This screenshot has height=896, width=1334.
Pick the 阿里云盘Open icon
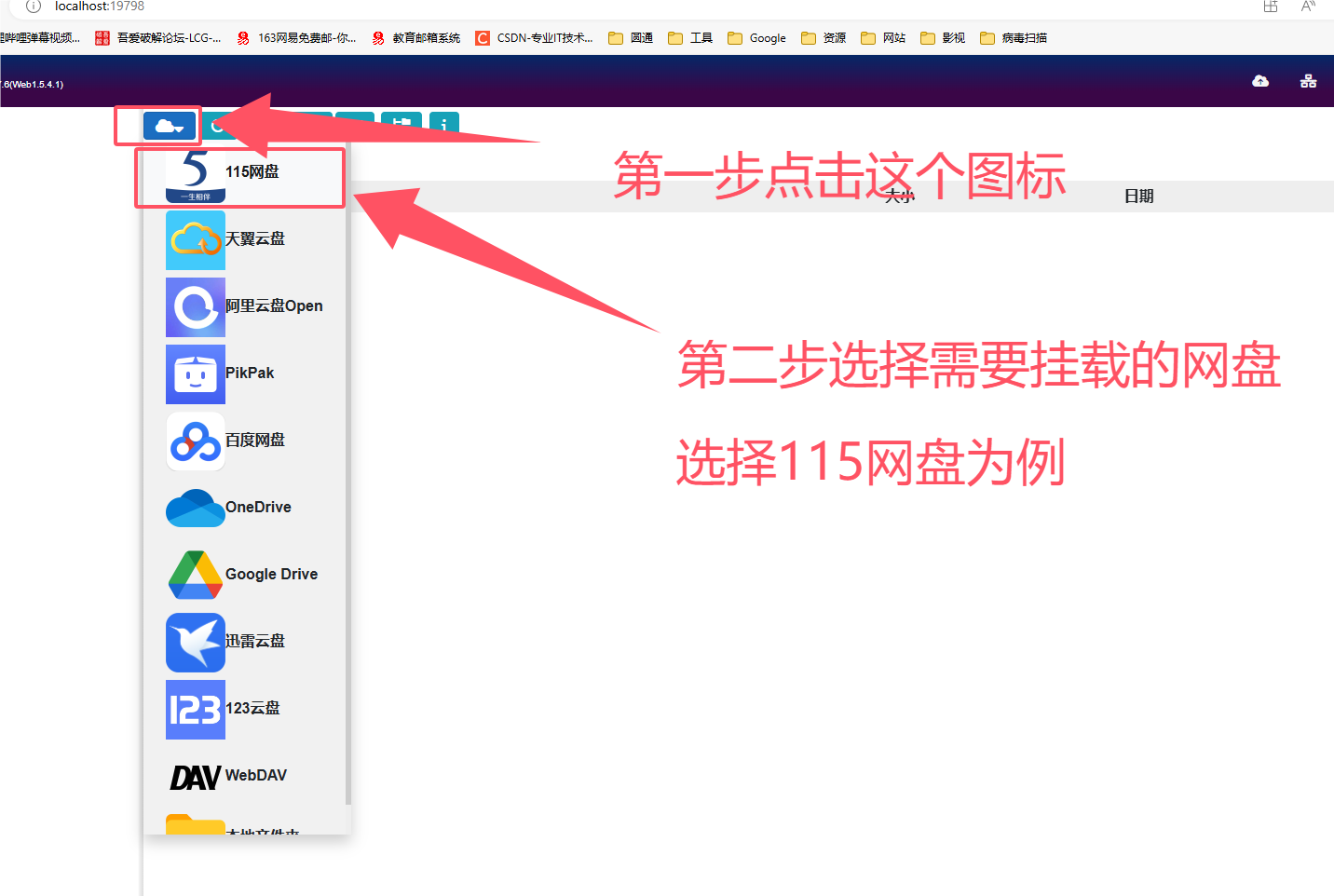click(196, 307)
